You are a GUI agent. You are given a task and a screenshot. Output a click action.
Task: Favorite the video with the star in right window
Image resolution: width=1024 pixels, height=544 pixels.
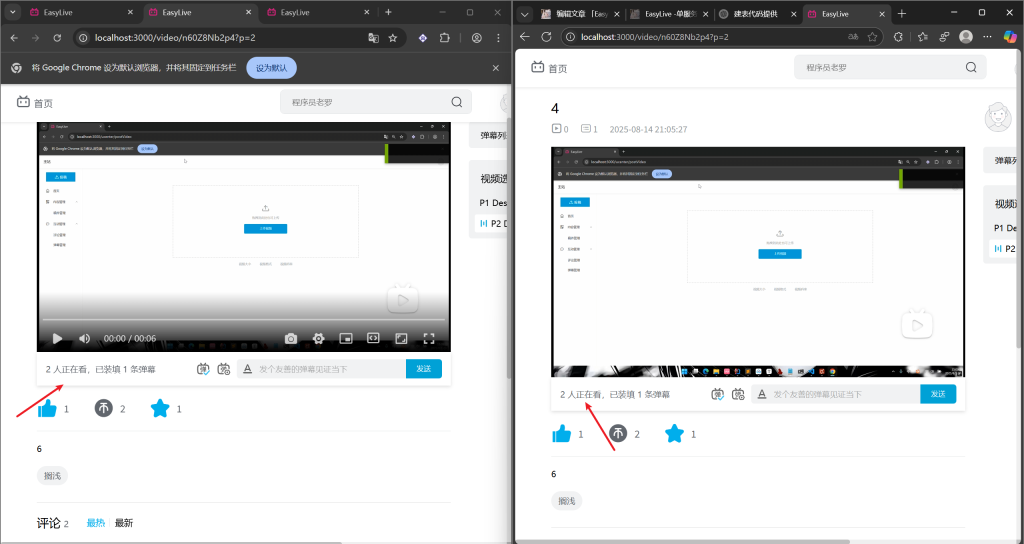pyautogui.click(x=675, y=433)
